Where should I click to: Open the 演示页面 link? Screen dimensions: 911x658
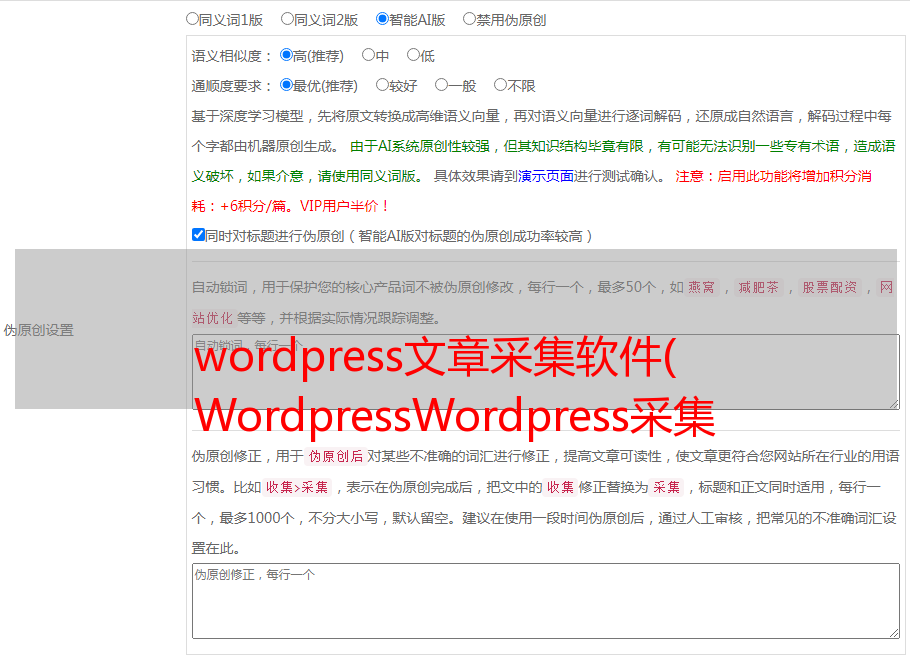546,176
